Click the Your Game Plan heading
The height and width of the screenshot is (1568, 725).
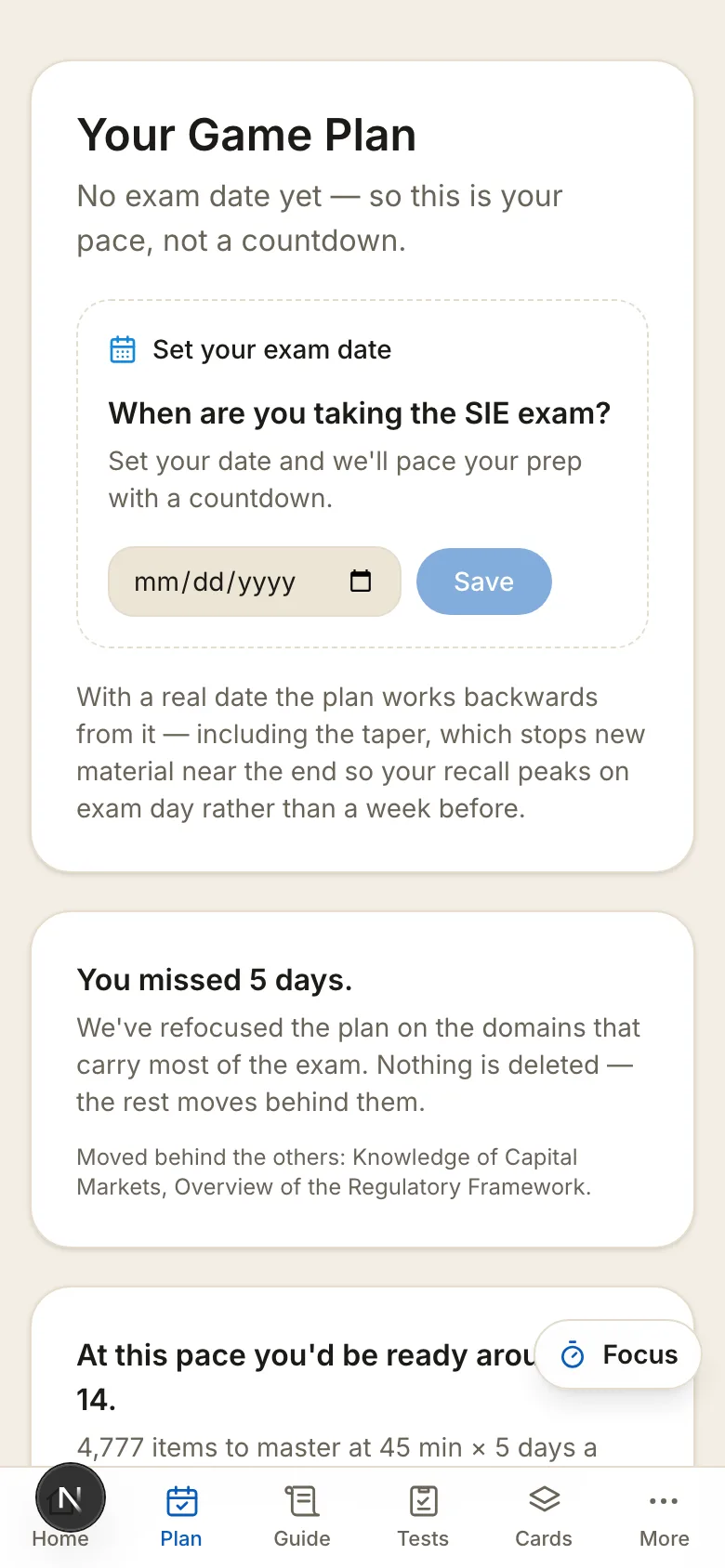click(x=247, y=136)
